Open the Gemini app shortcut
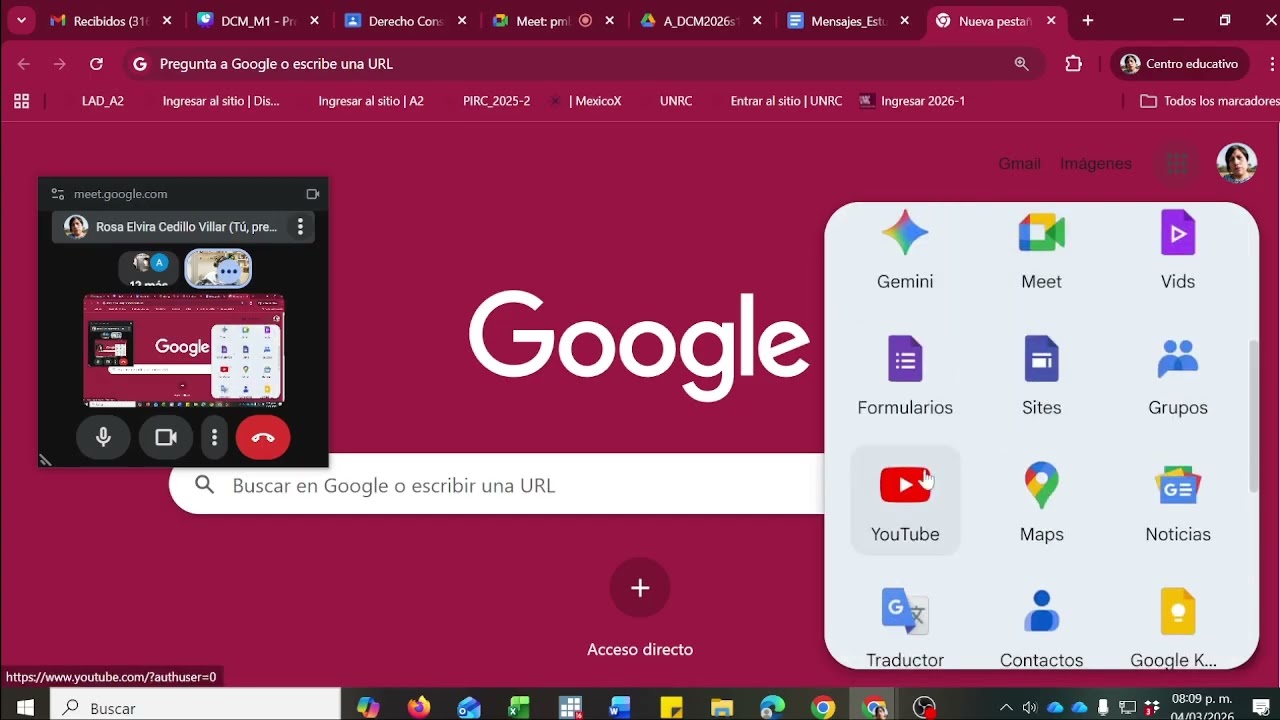 tap(905, 250)
